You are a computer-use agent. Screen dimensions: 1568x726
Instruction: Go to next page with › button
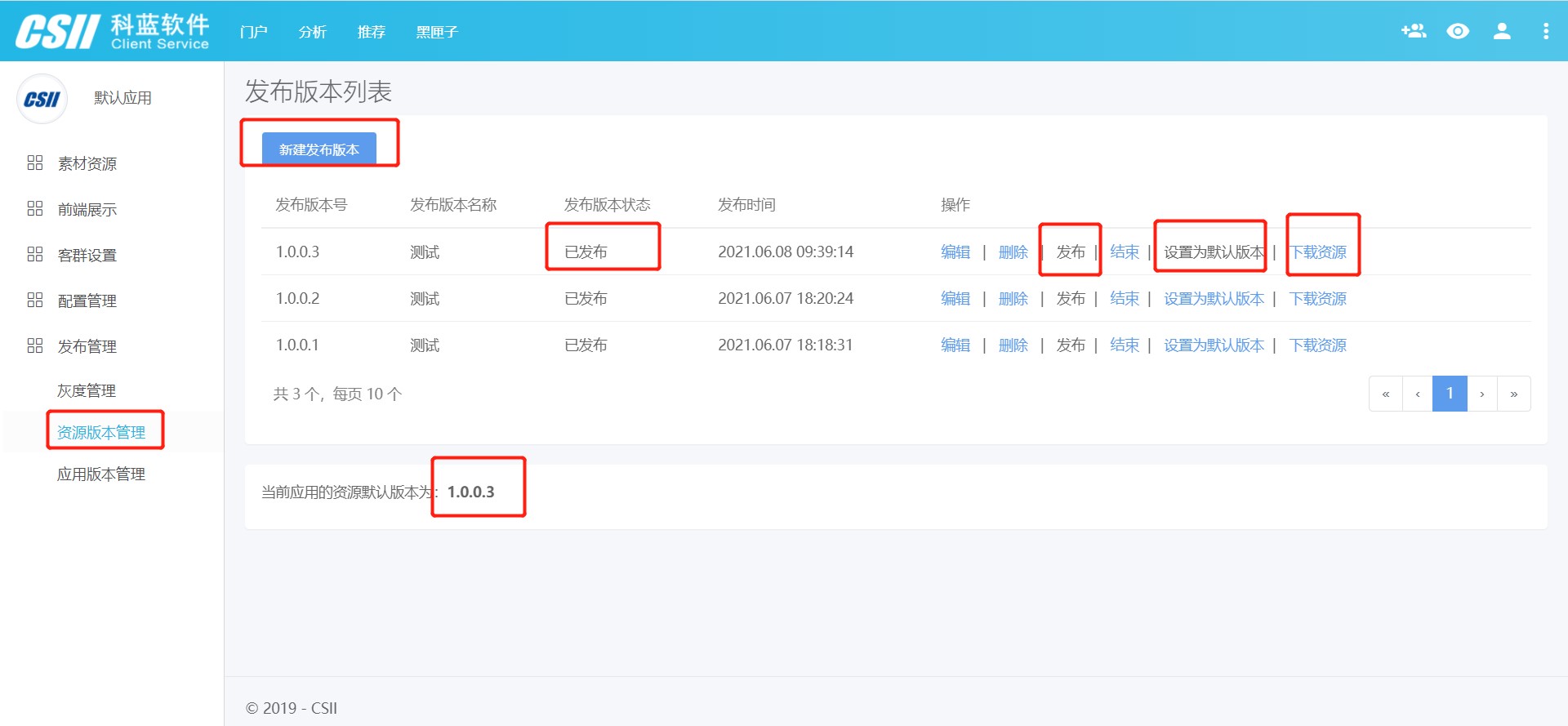[1482, 394]
